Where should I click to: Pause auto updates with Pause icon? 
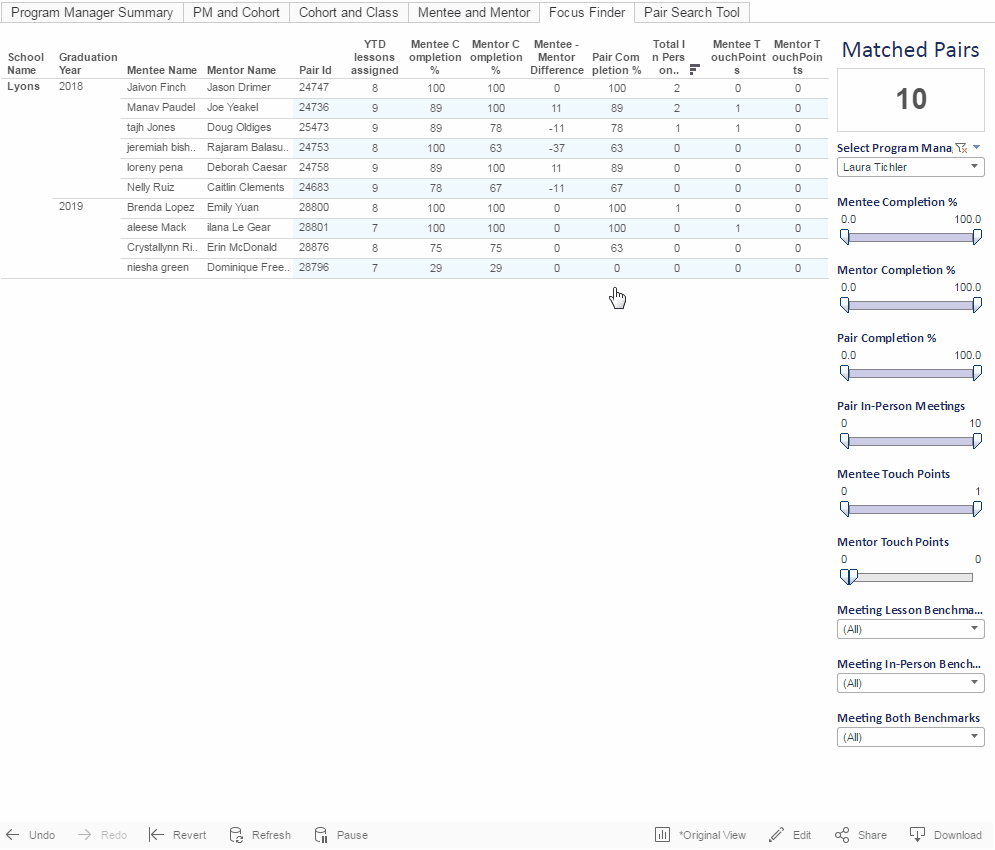point(321,835)
